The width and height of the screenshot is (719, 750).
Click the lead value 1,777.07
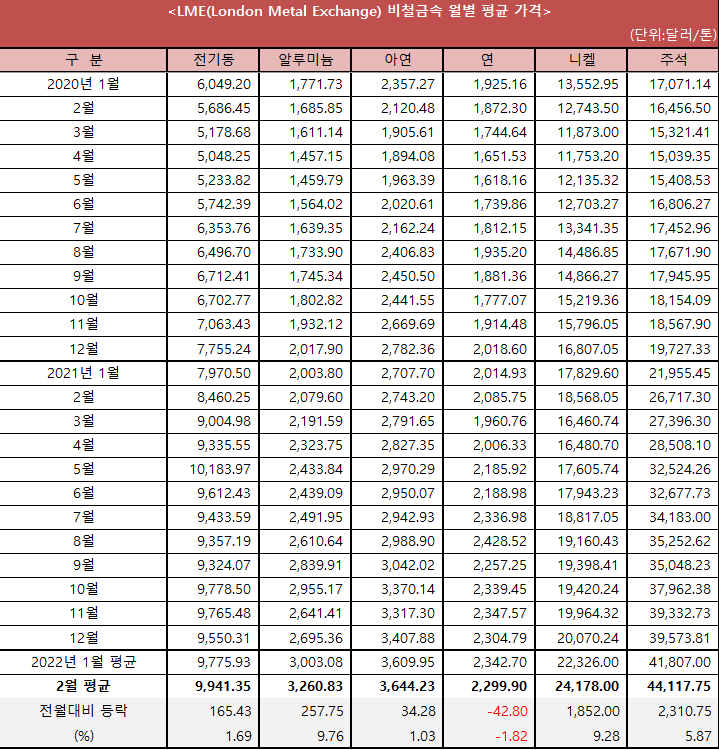[500, 300]
